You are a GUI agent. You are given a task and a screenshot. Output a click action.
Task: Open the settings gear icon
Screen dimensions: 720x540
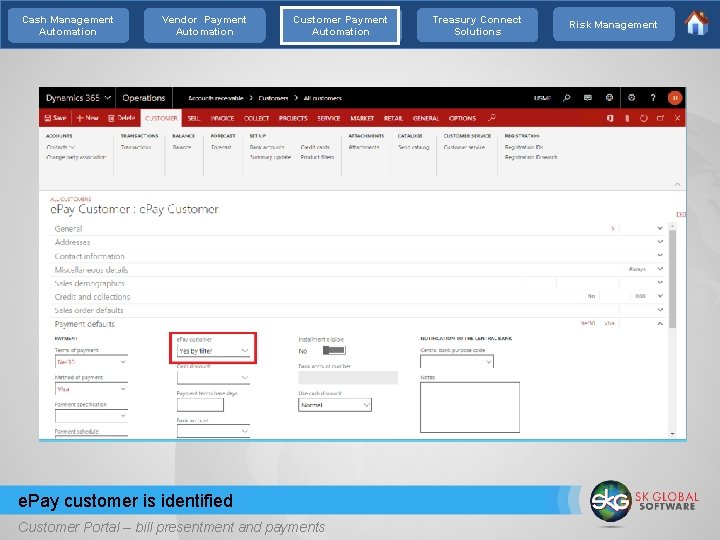click(x=632, y=98)
